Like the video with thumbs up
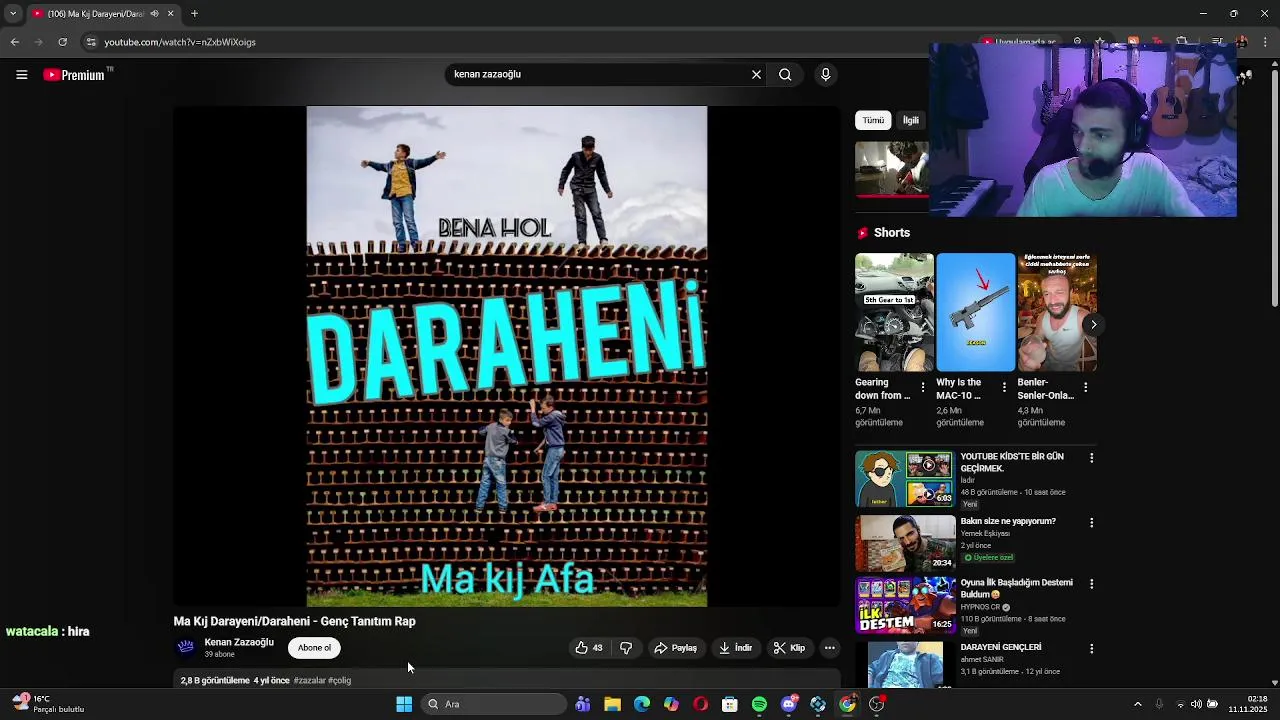This screenshot has height=720, width=1280. 589,648
